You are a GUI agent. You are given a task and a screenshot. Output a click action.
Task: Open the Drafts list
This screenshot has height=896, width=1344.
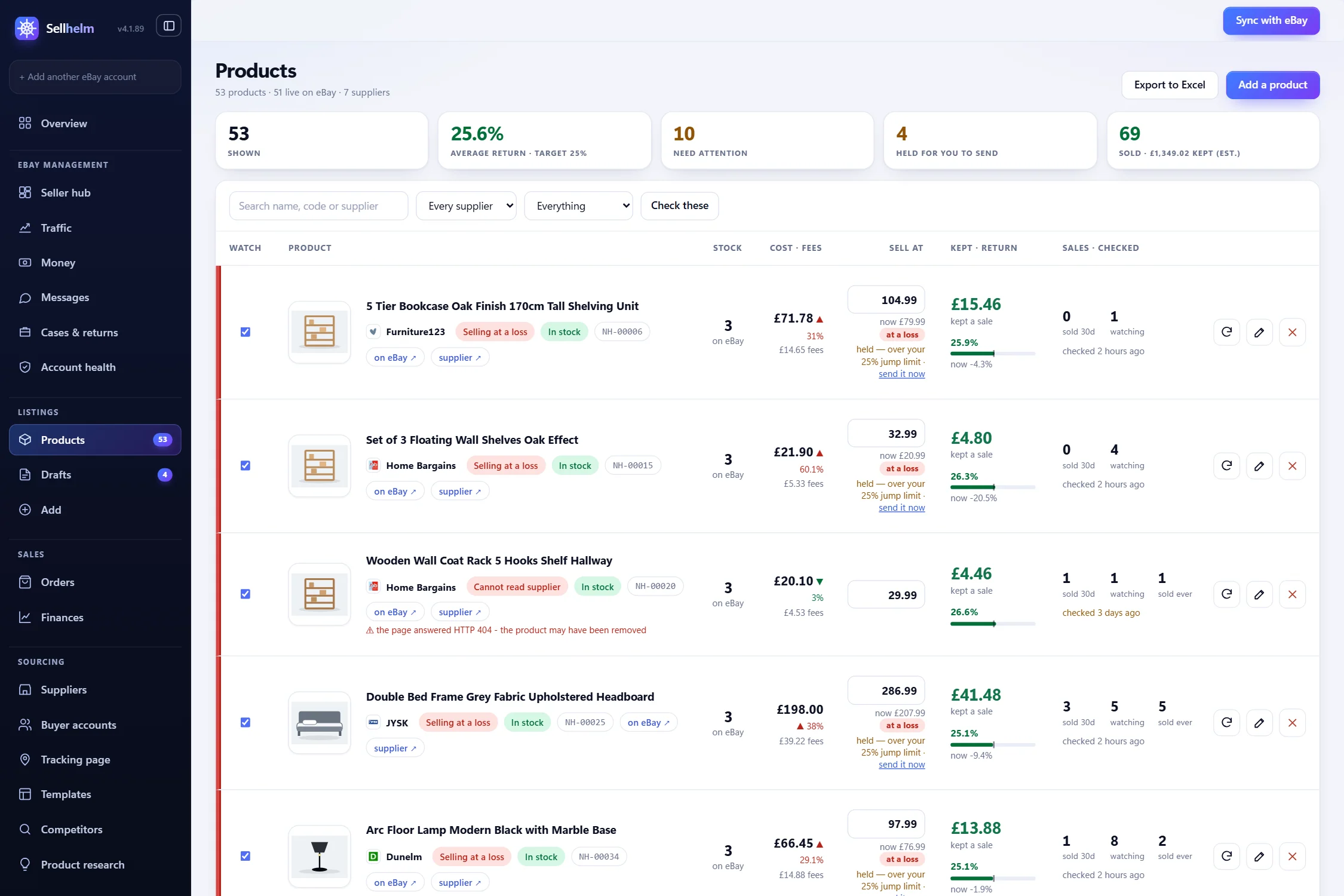point(95,475)
